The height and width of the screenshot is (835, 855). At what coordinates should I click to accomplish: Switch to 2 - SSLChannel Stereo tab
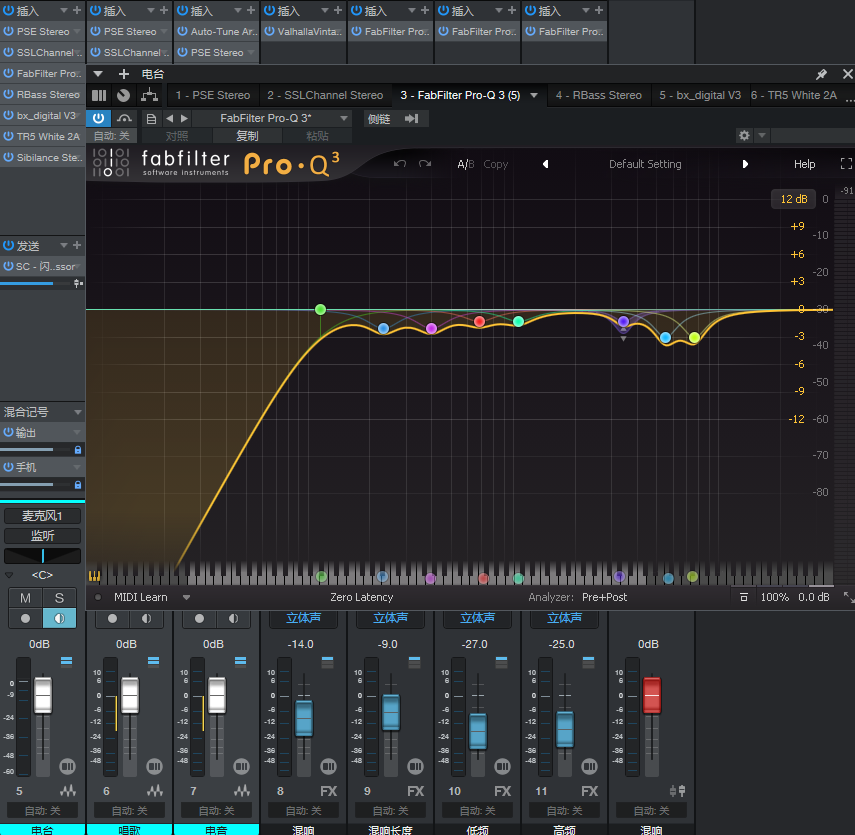coord(325,95)
